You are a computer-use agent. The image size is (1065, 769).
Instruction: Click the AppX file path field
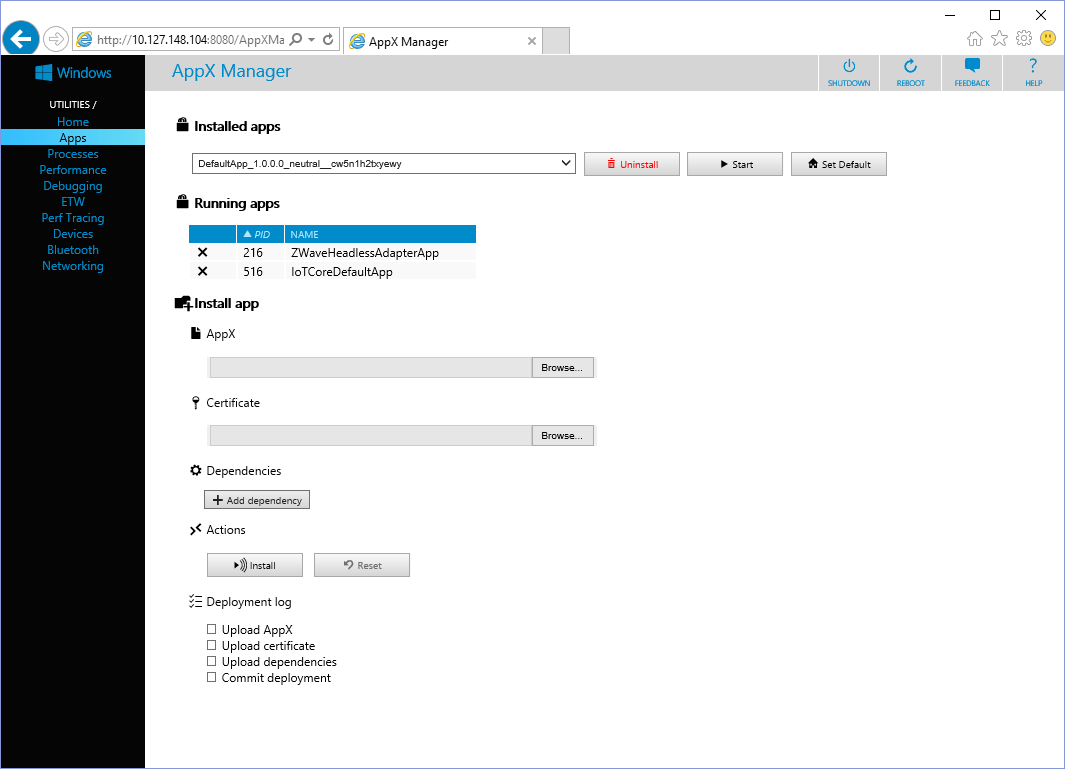pyautogui.click(x=371, y=368)
